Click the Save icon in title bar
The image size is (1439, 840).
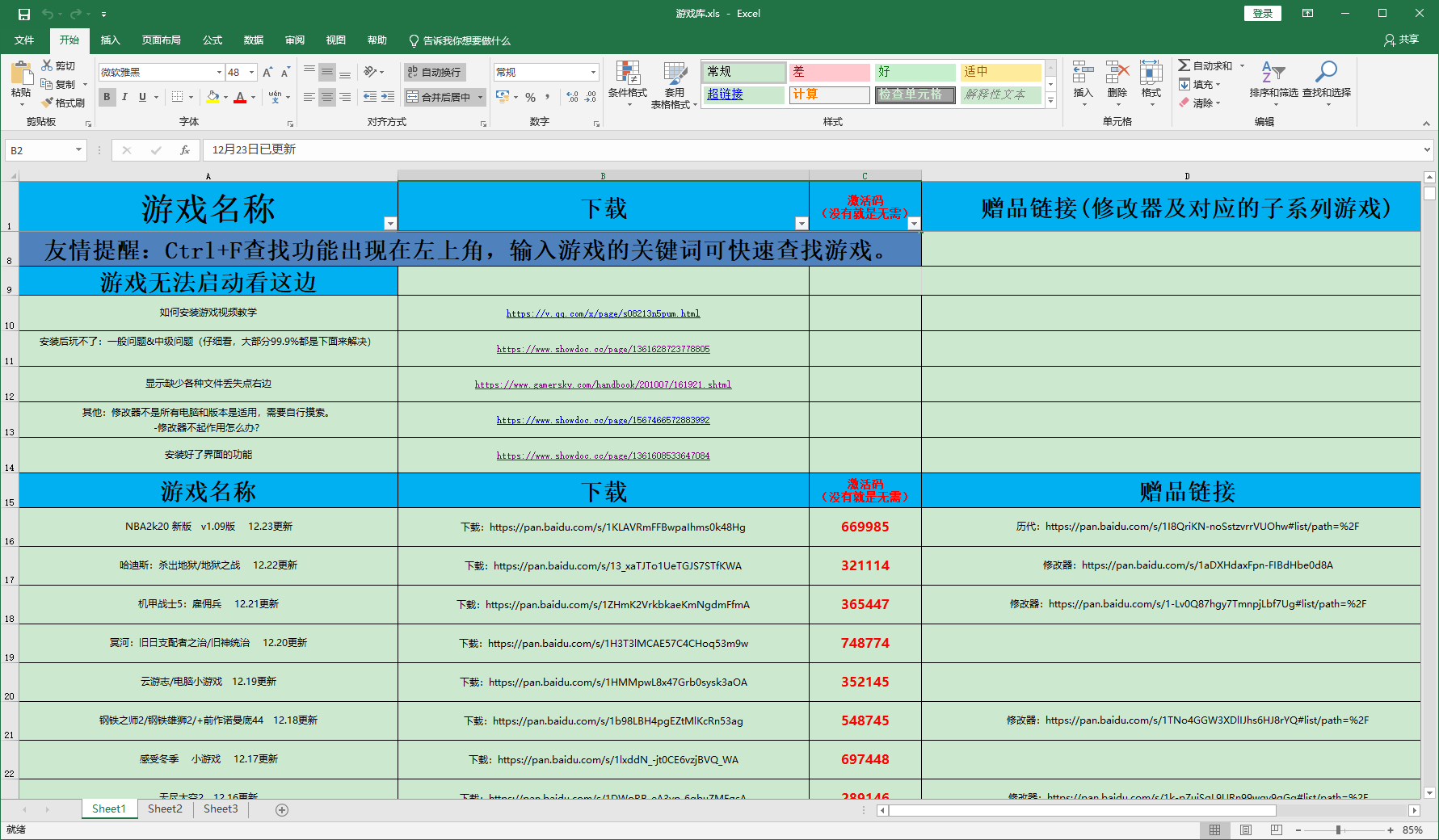[24, 14]
